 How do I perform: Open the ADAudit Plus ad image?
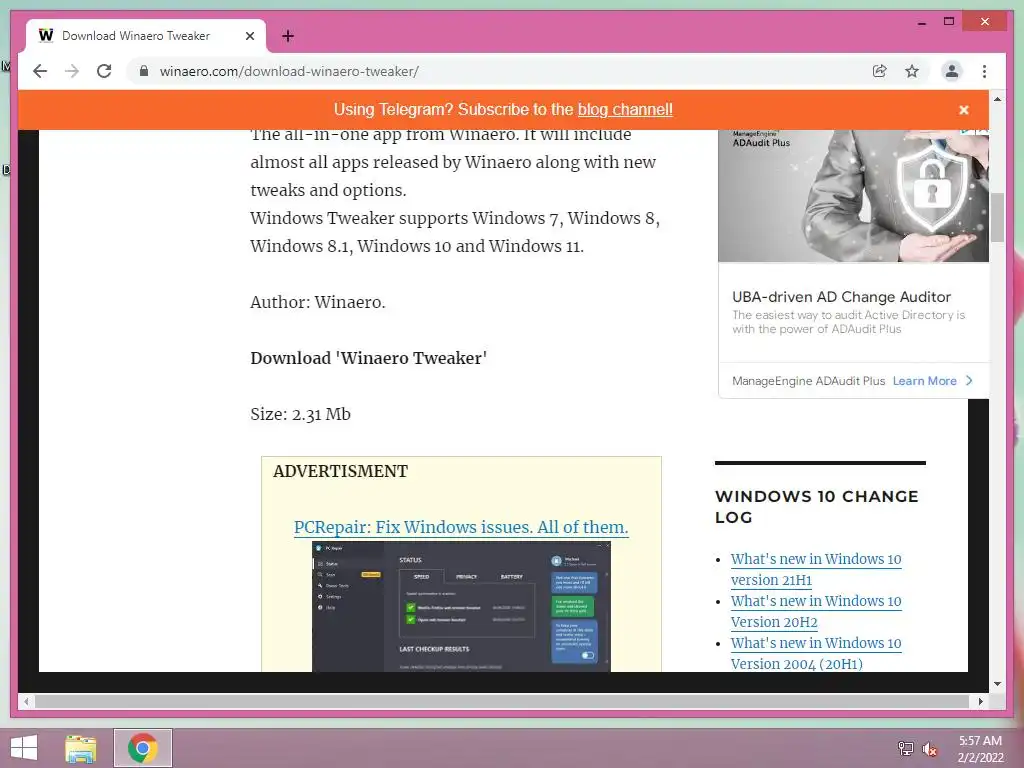853,195
